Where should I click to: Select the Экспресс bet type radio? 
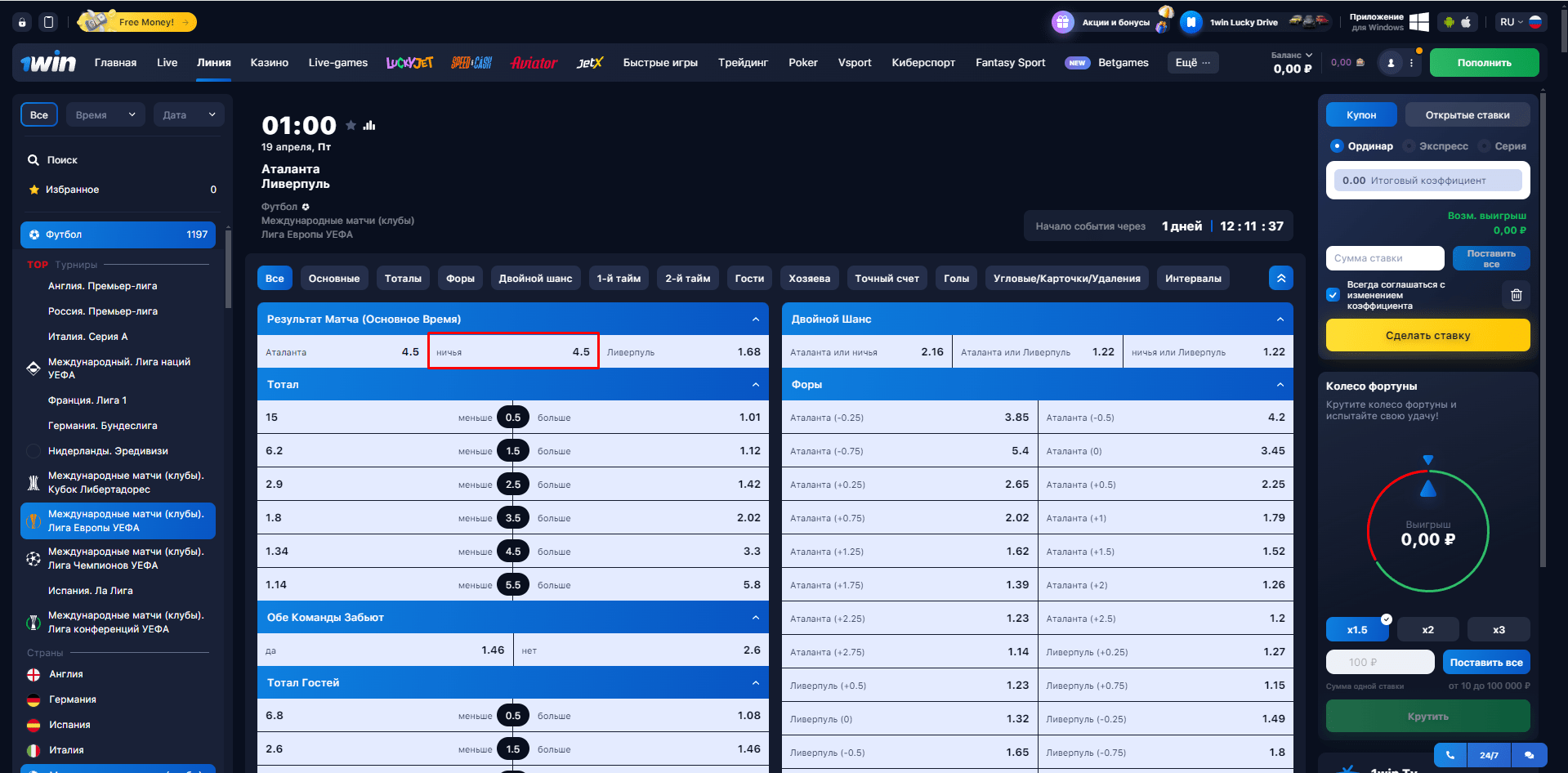(1409, 146)
